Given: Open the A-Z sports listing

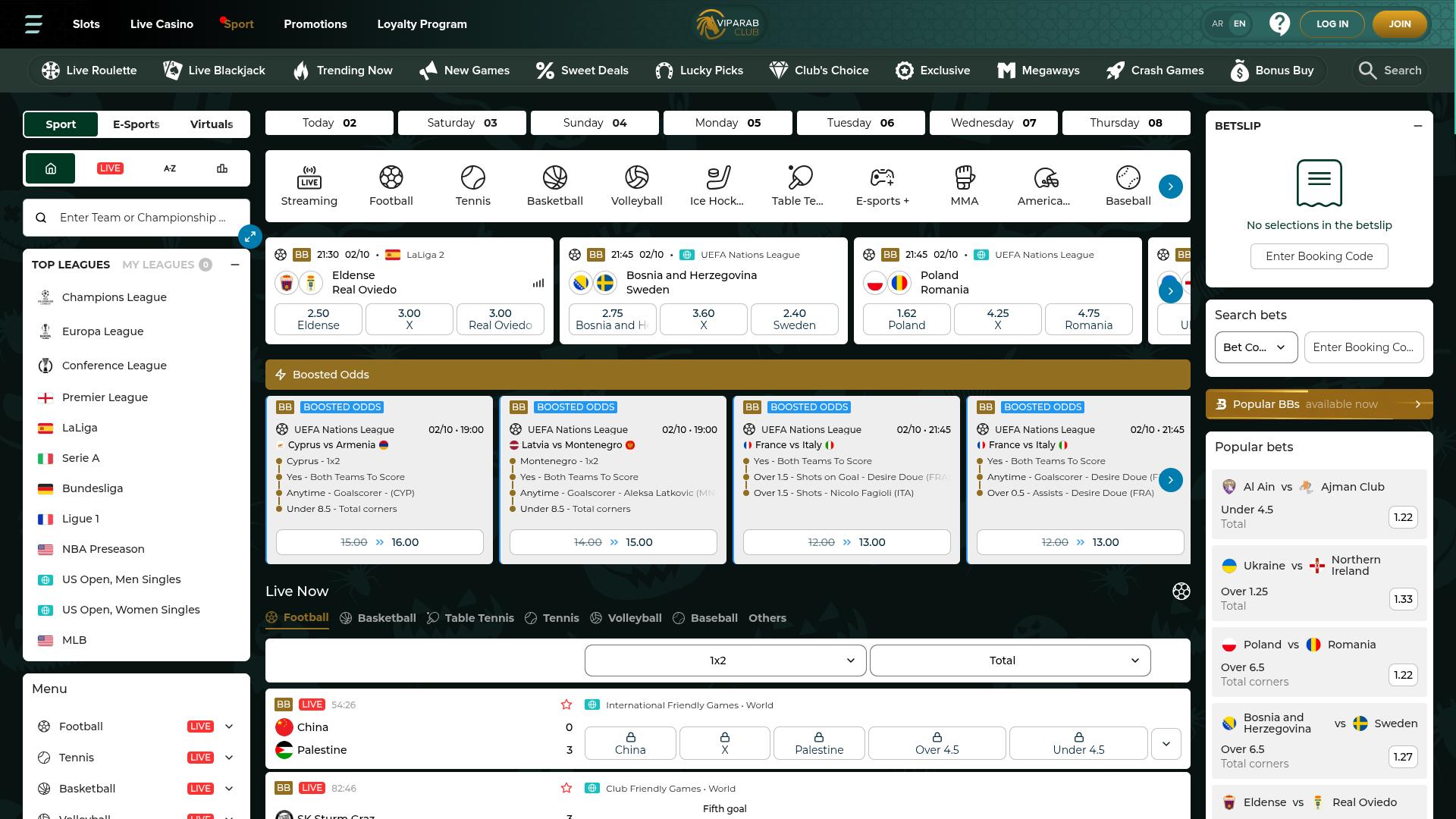Looking at the screenshot, I should pos(170,168).
